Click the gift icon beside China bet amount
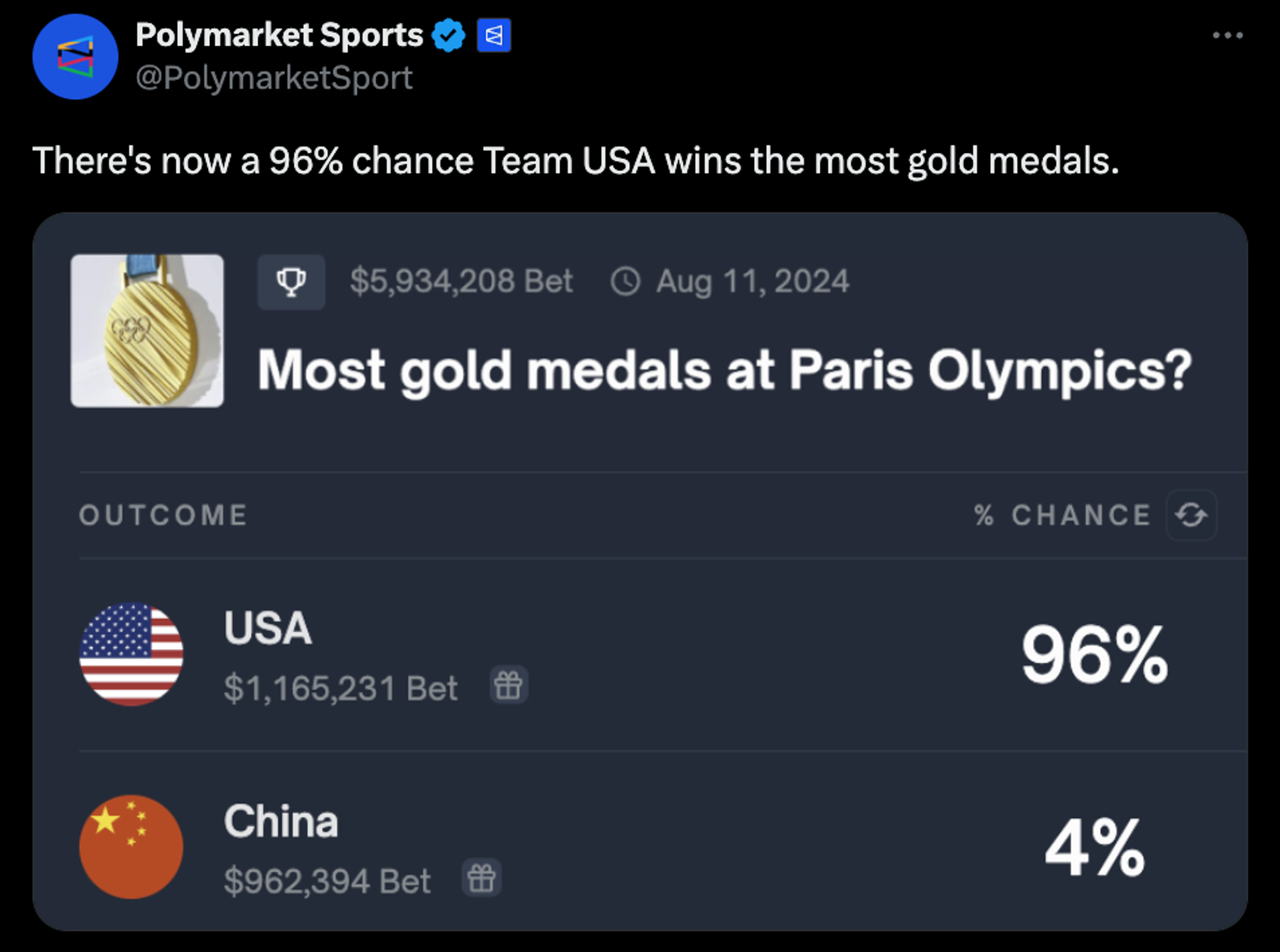The height and width of the screenshot is (952, 1280). (481, 878)
